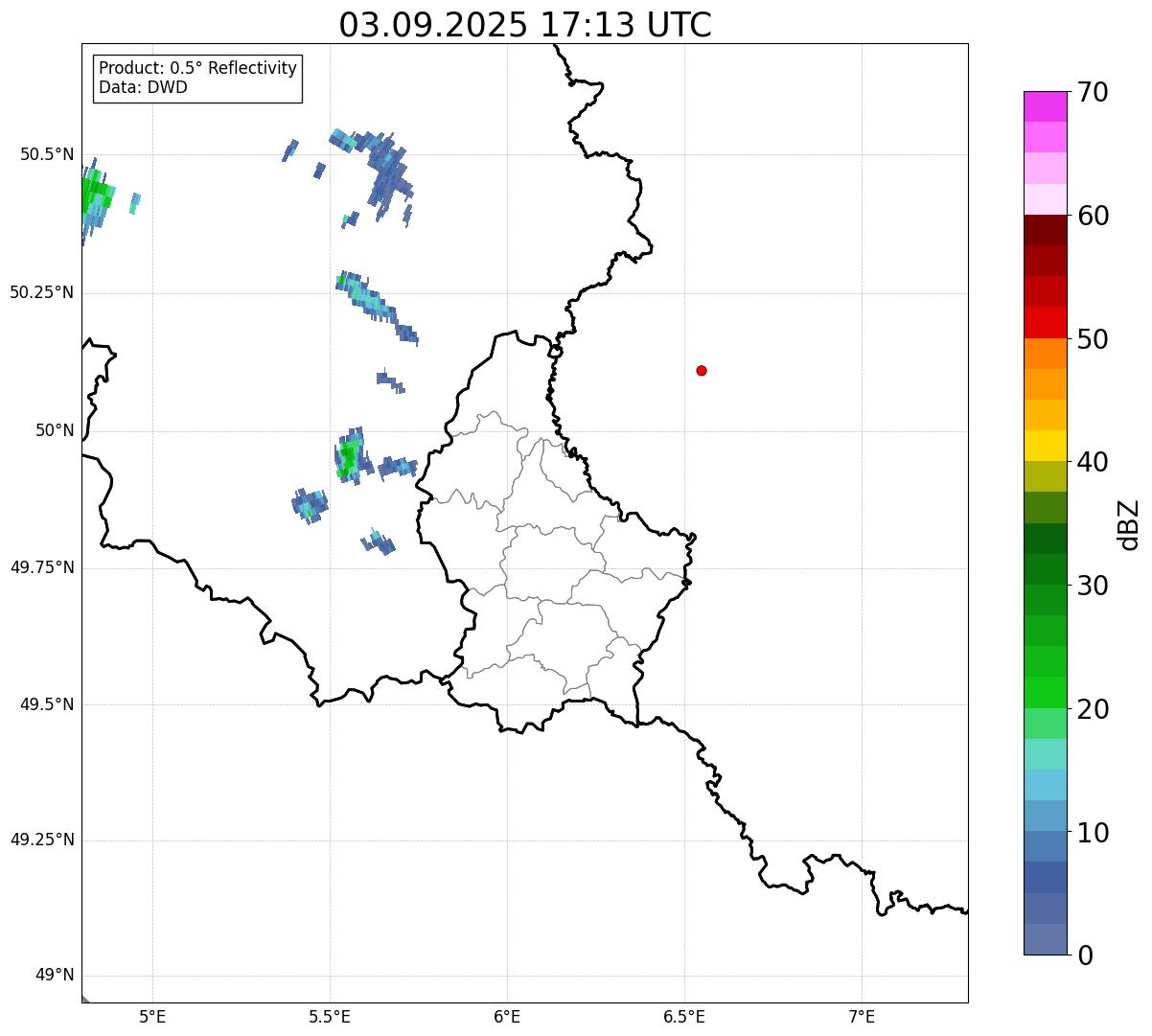Screen dimensions: 1152x1036
Task: Click the colorbar 70 tick label
Action: 1093,92
